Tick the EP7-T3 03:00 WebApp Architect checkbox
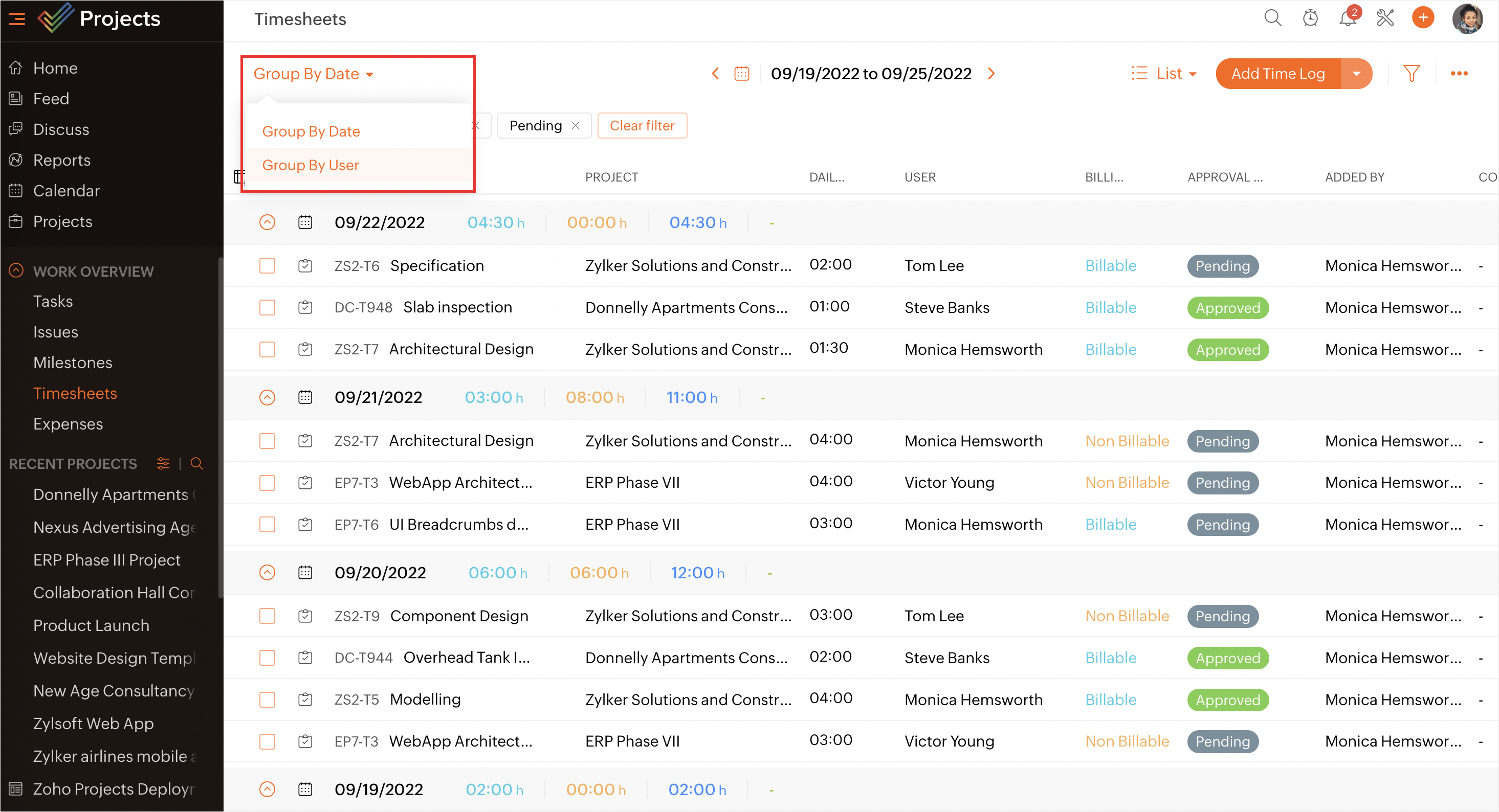Image resolution: width=1499 pixels, height=812 pixels. tap(267, 741)
